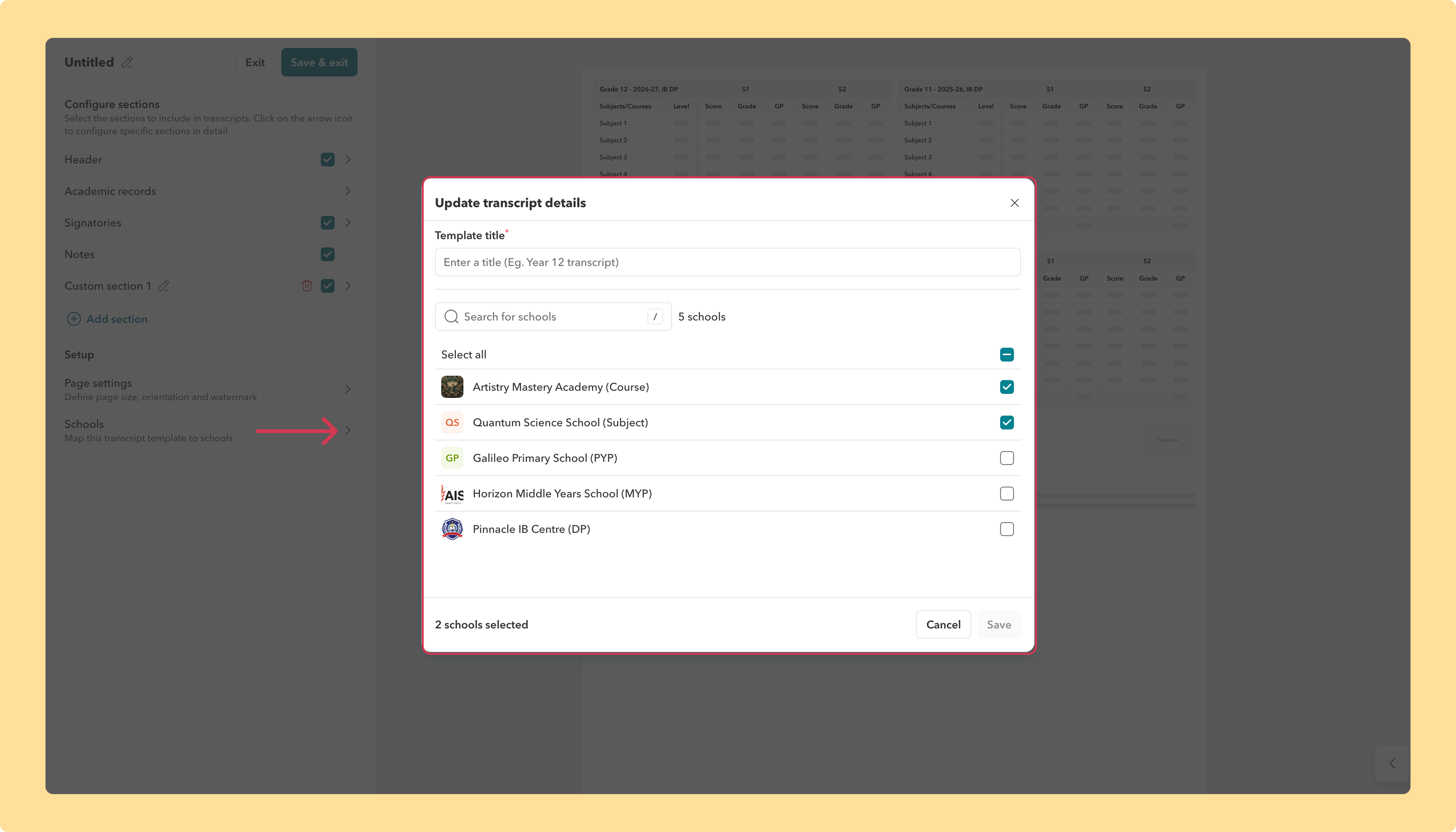Check Horizon Middle Years School (MYP)
Screen dimensions: 1456x832
point(1007,494)
